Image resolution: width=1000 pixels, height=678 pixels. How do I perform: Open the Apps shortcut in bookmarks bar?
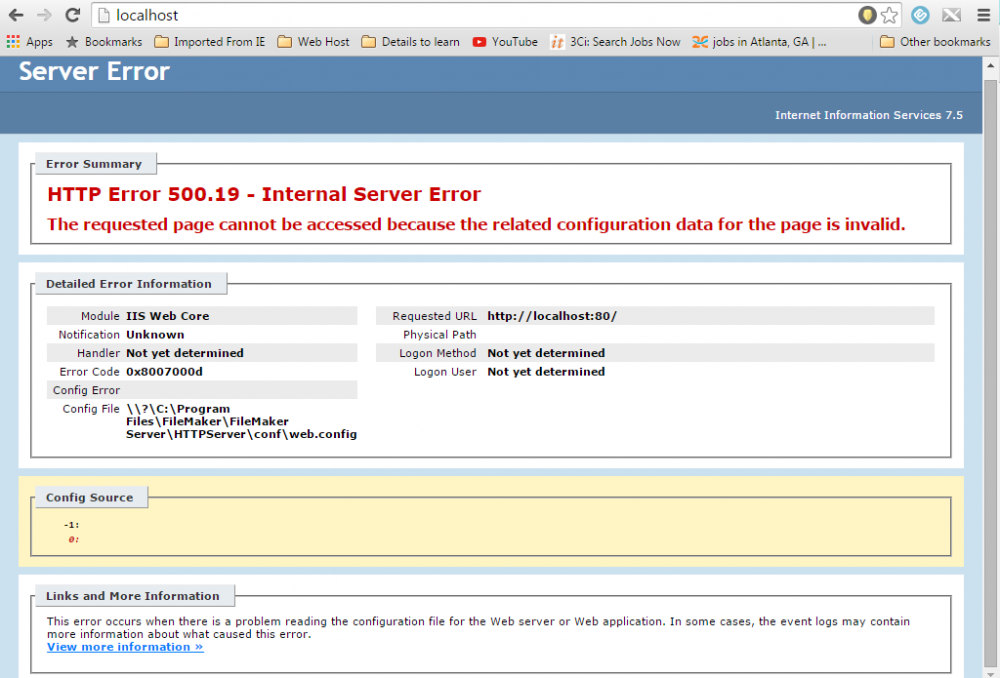pos(29,42)
